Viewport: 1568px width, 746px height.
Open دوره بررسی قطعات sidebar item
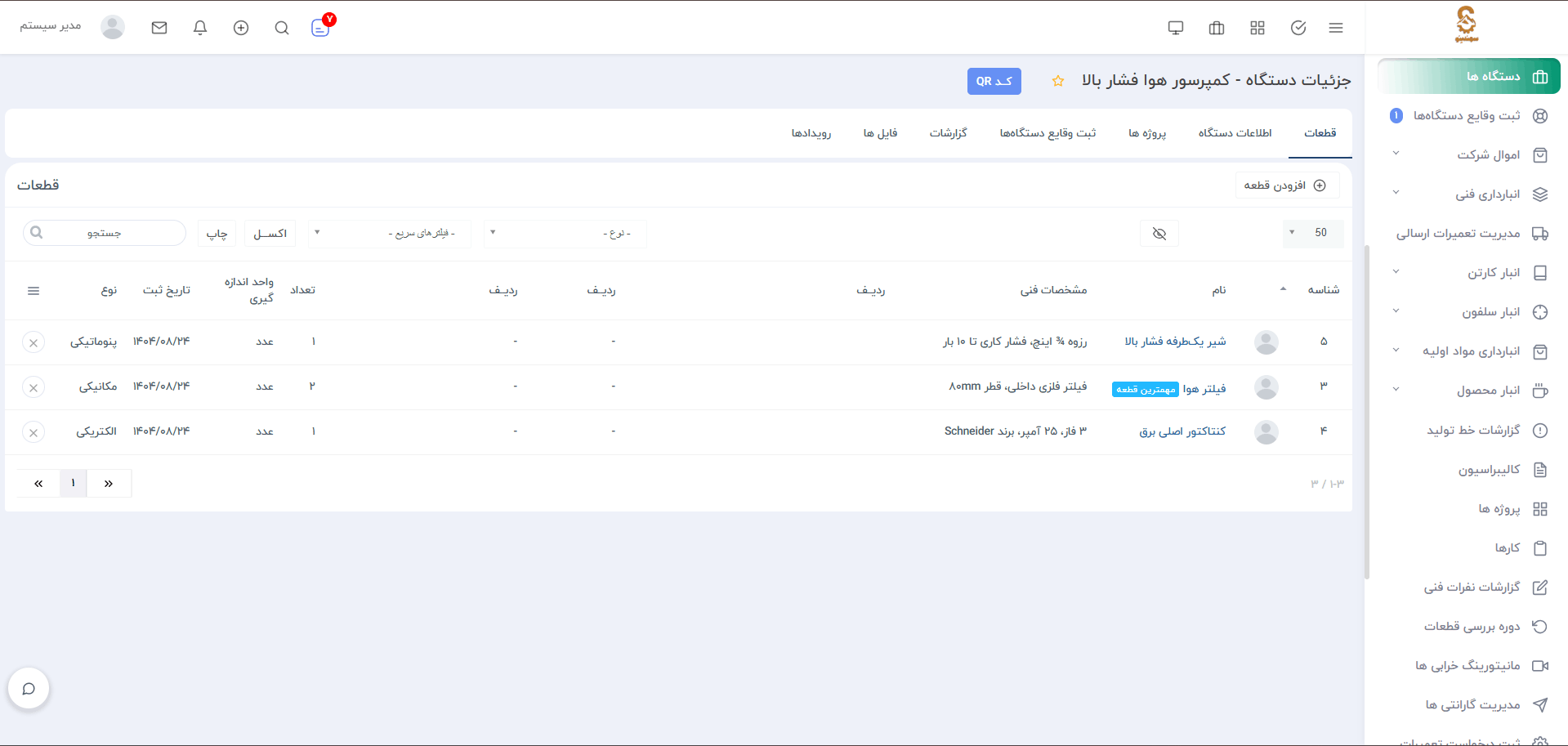click(1469, 626)
